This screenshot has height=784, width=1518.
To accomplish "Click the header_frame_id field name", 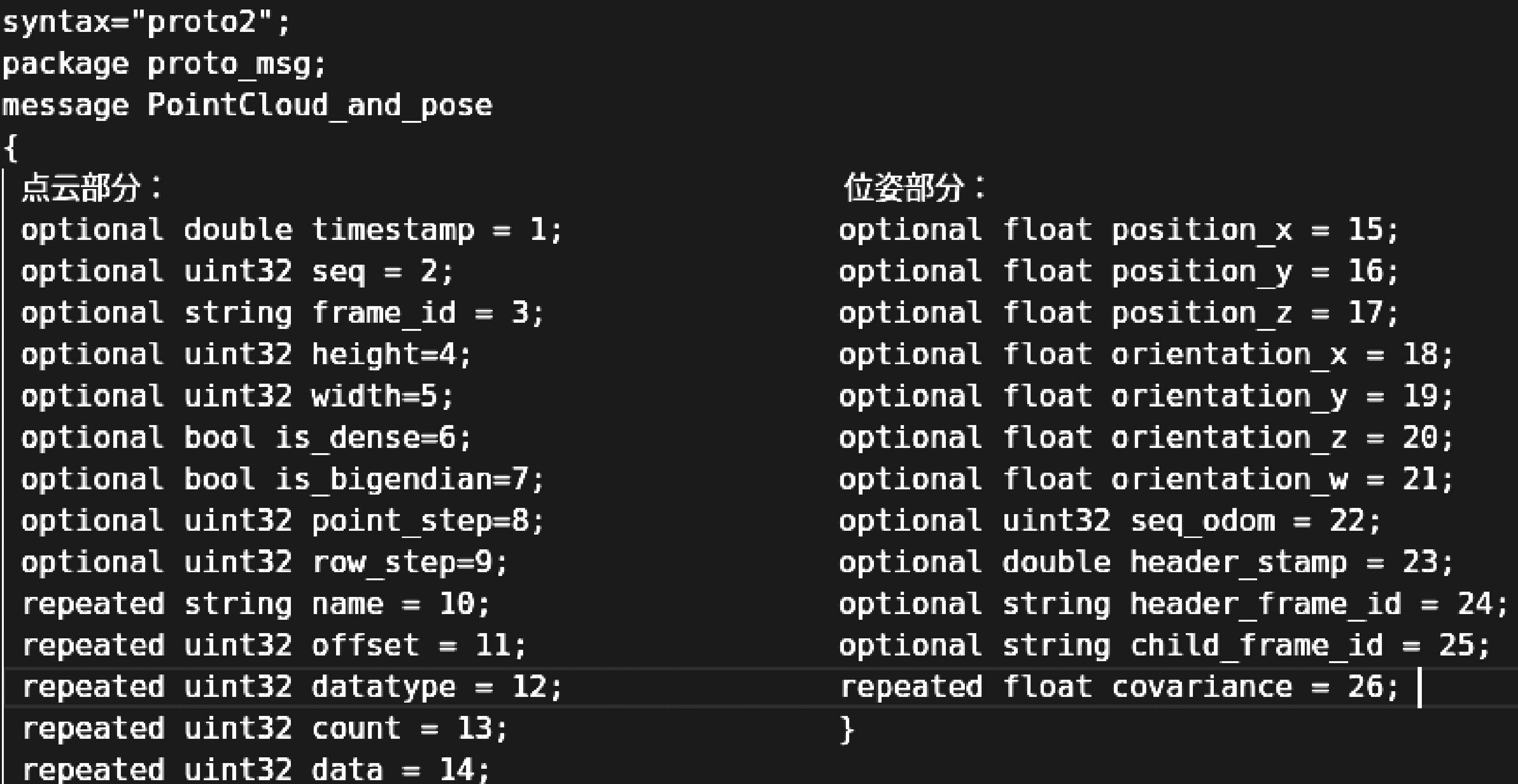I will [1266, 604].
